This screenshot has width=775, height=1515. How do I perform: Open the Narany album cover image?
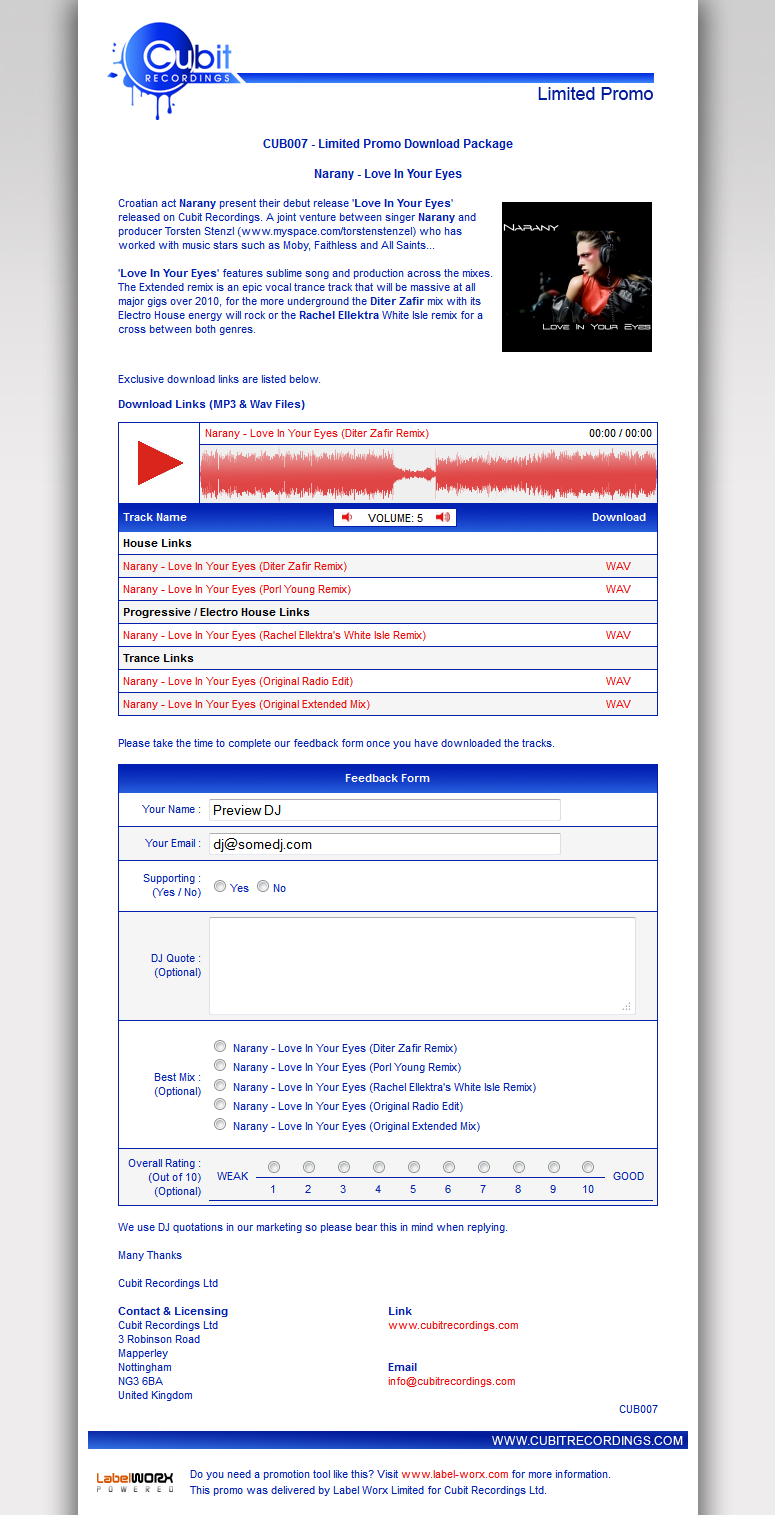[x=577, y=277]
